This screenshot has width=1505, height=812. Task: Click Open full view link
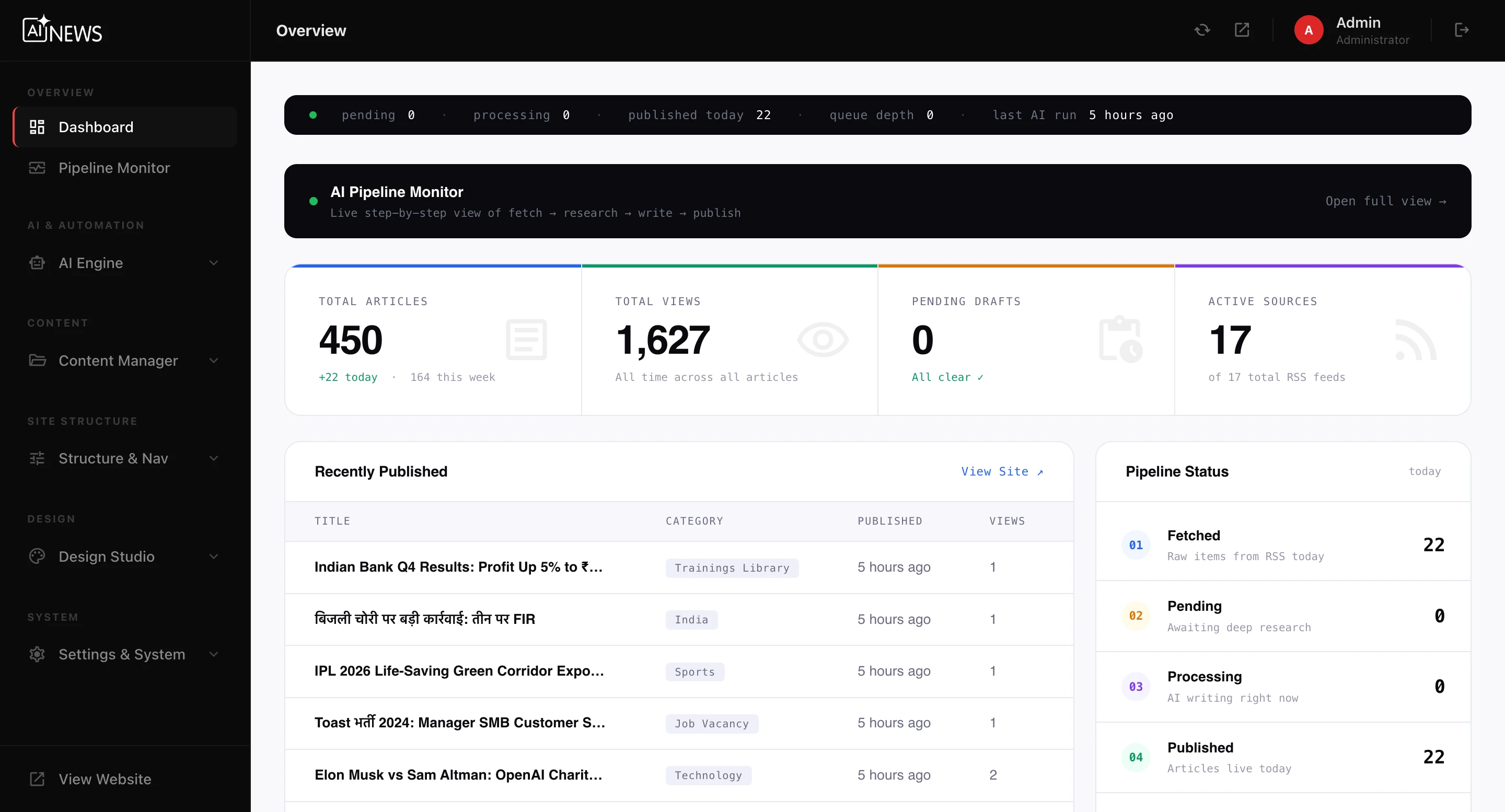(x=1385, y=201)
